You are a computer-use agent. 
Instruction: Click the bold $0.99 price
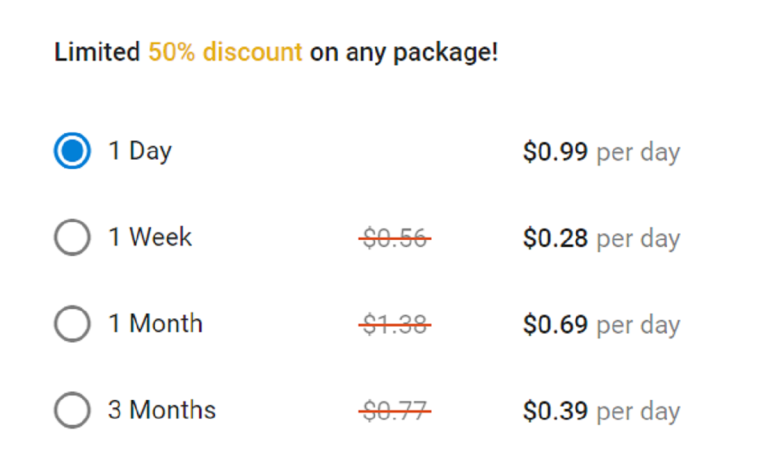click(x=556, y=153)
